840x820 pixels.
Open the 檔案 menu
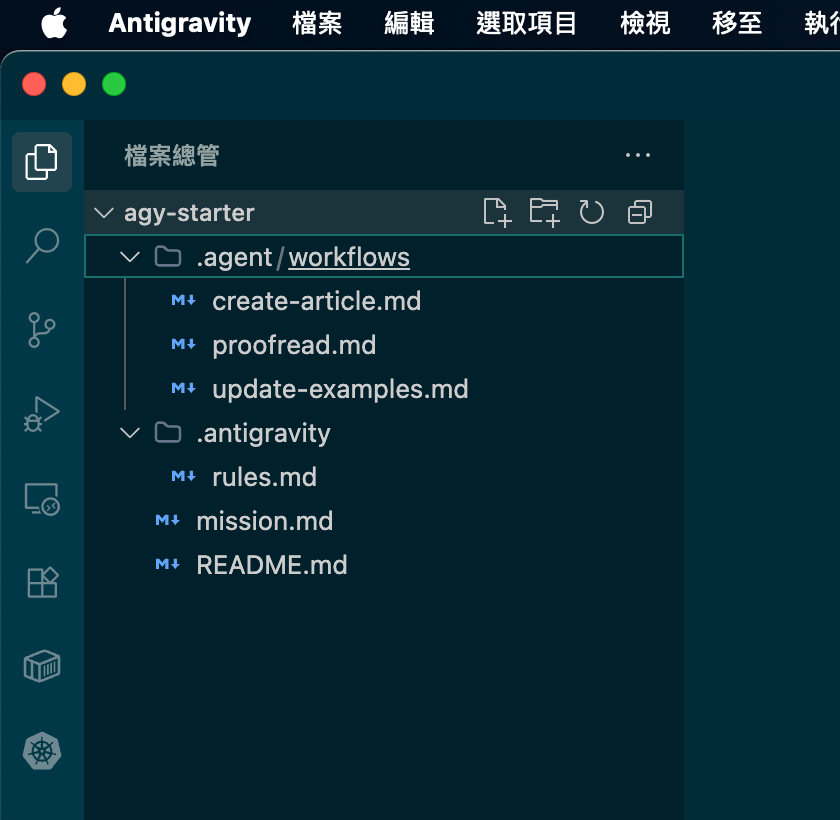coord(317,24)
